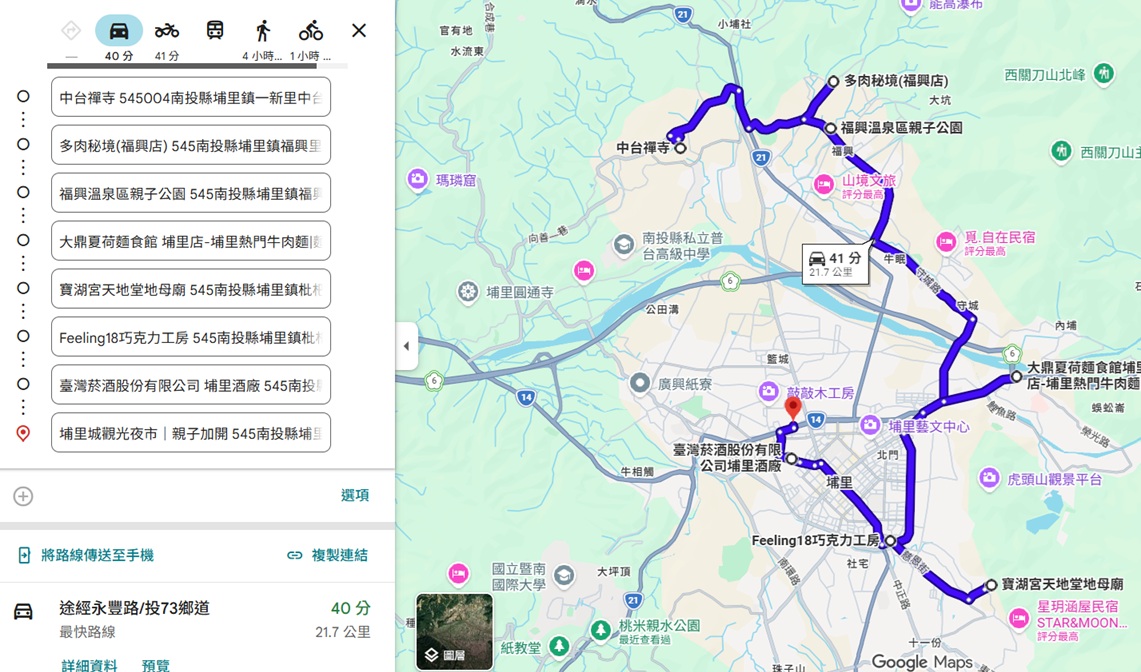Click the 埔里 town label on map
This screenshot has height=672, width=1141.
(x=839, y=482)
